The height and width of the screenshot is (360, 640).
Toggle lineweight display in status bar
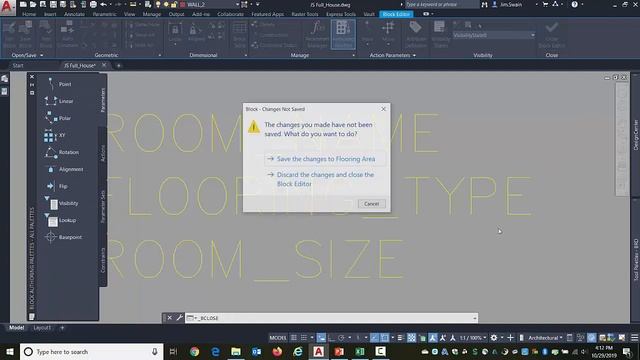[x=400, y=338]
